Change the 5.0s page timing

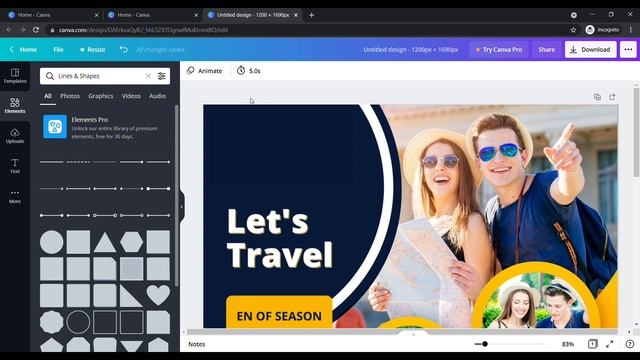tap(249, 71)
